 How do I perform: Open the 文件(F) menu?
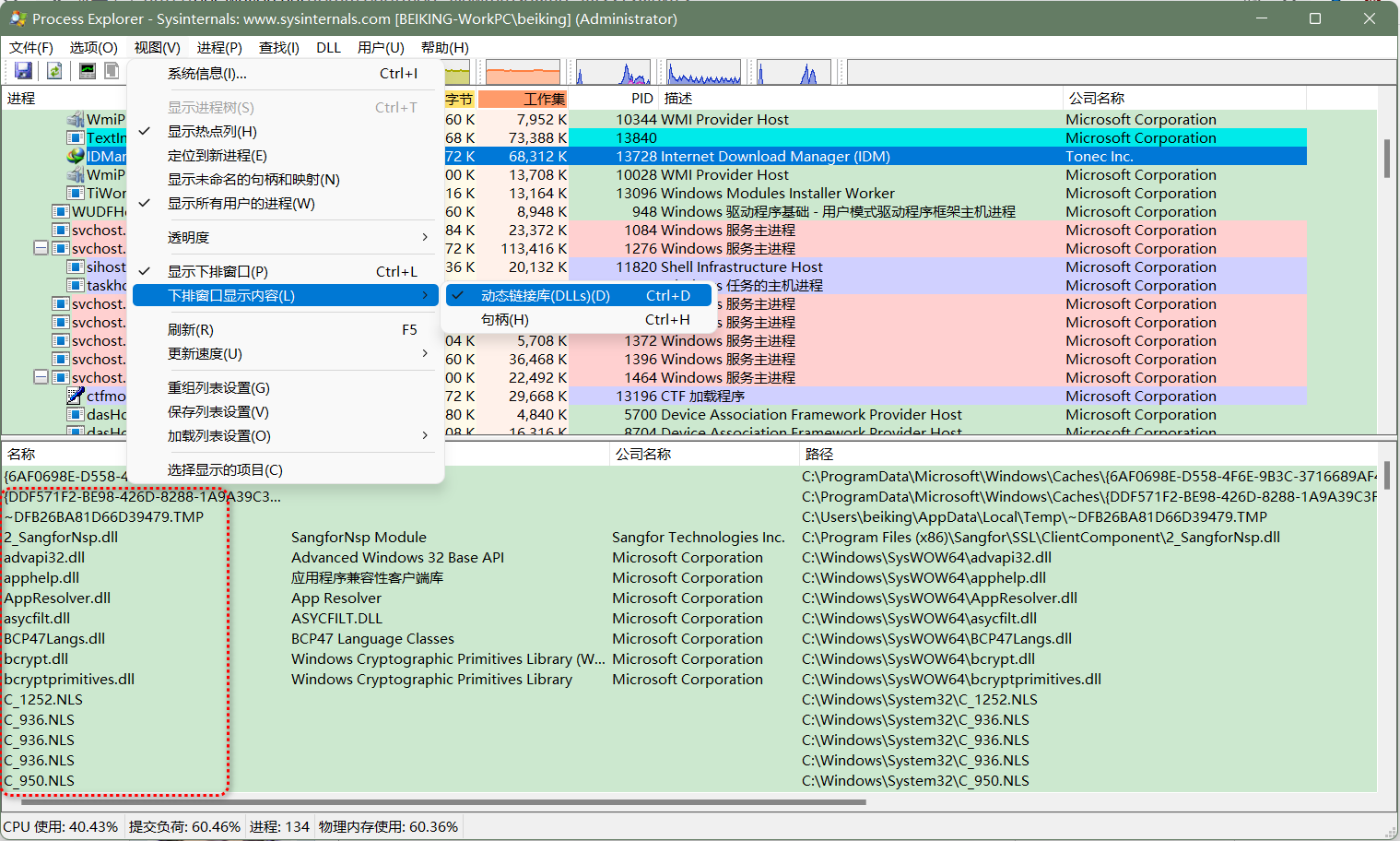pos(31,48)
